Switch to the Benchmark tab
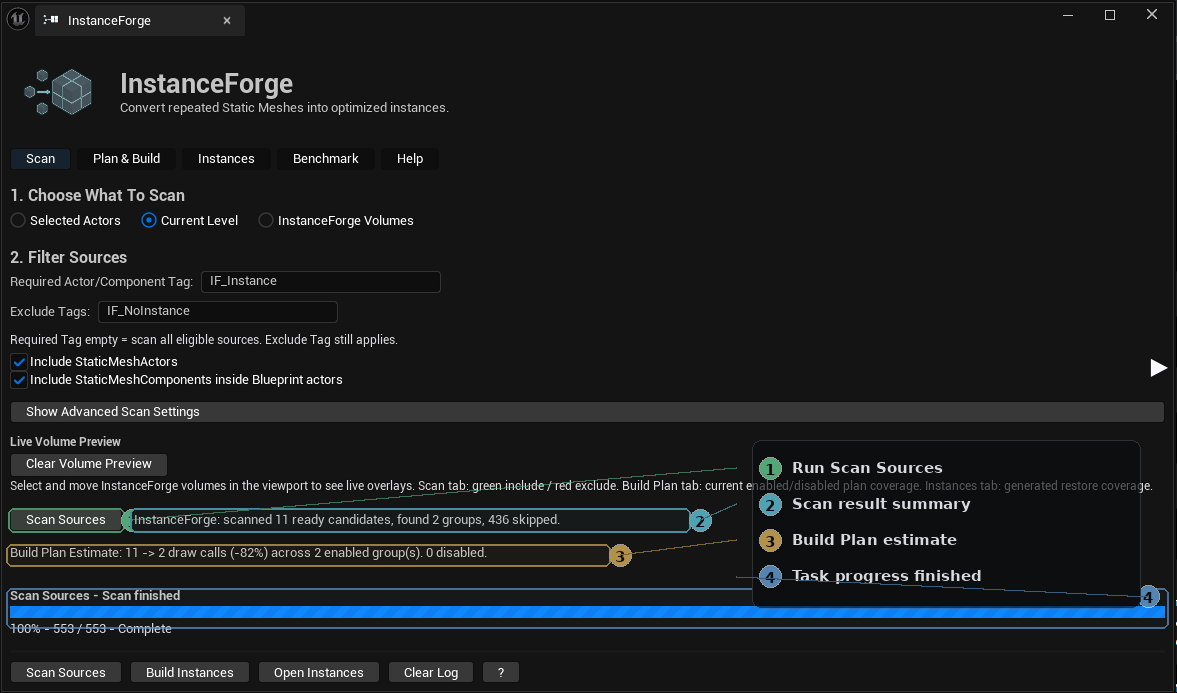 tap(326, 158)
